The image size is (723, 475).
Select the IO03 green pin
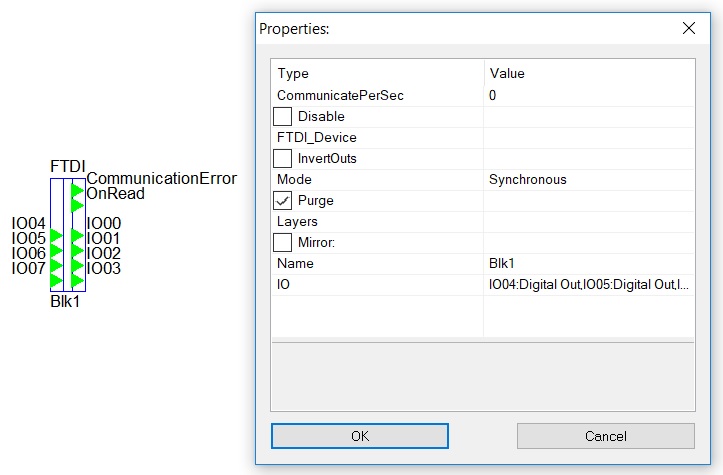pos(77,280)
